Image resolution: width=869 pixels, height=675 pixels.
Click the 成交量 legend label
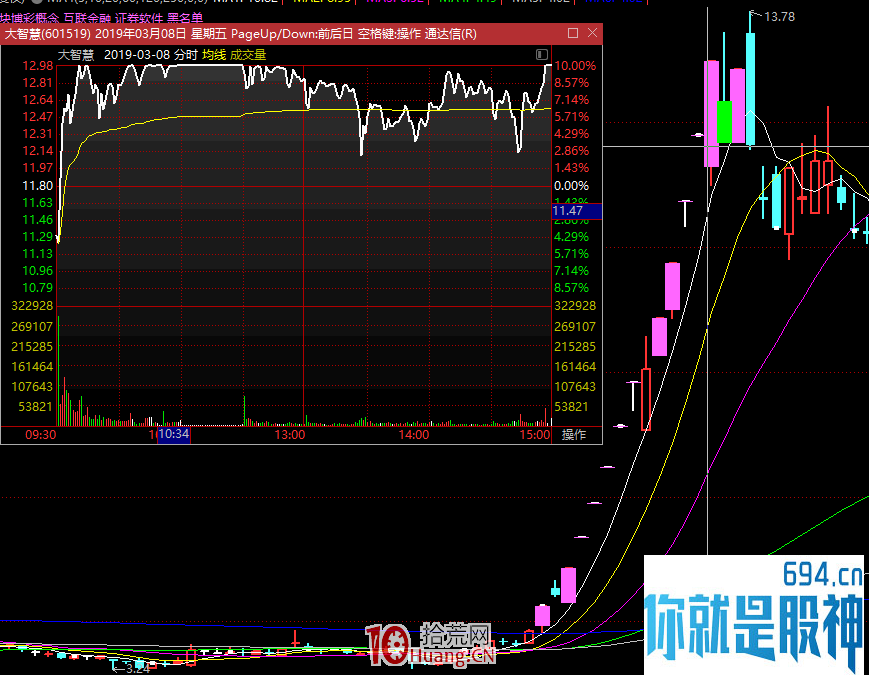pyautogui.click(x=248, y=55)
